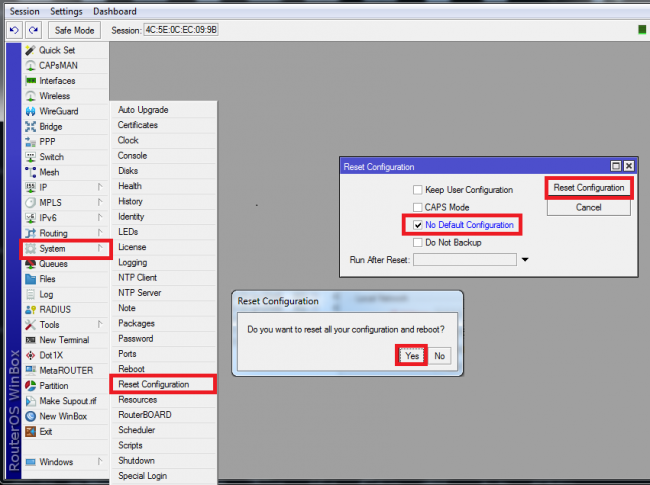650x485 pixels.
Task: Enable CAPS Mode checkbox
Action: [417, 207]
